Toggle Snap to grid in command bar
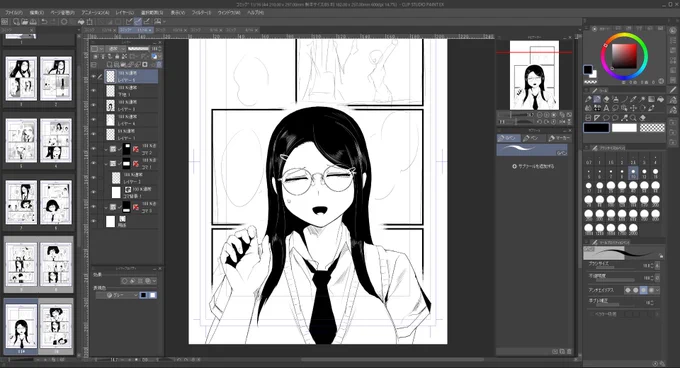This screenshot has height=368, width=680. coord(147,22)
